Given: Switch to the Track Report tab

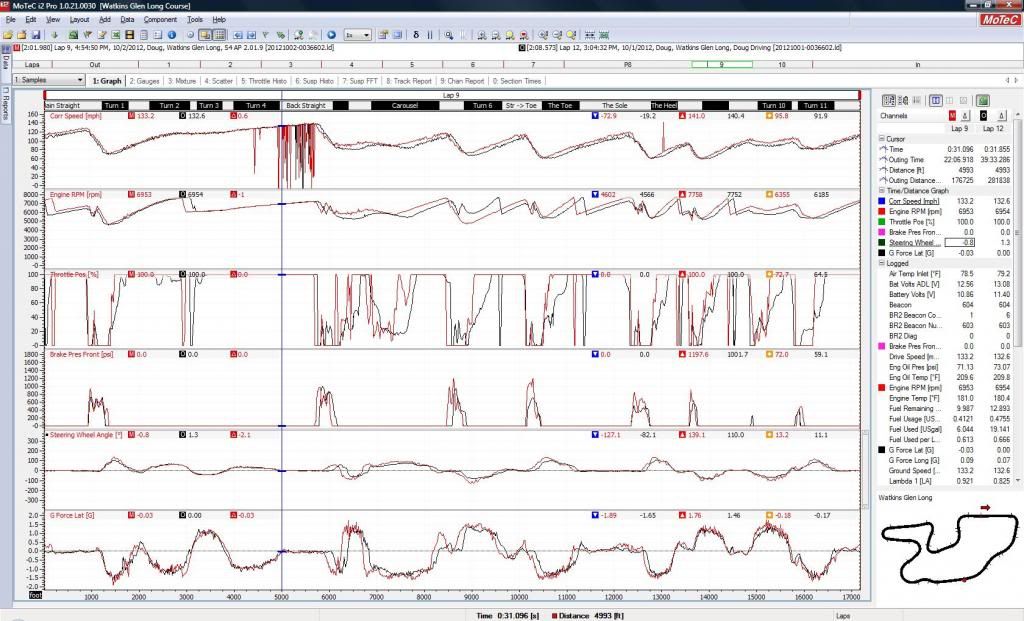Looking at the screenshot, I should (407, 81).
